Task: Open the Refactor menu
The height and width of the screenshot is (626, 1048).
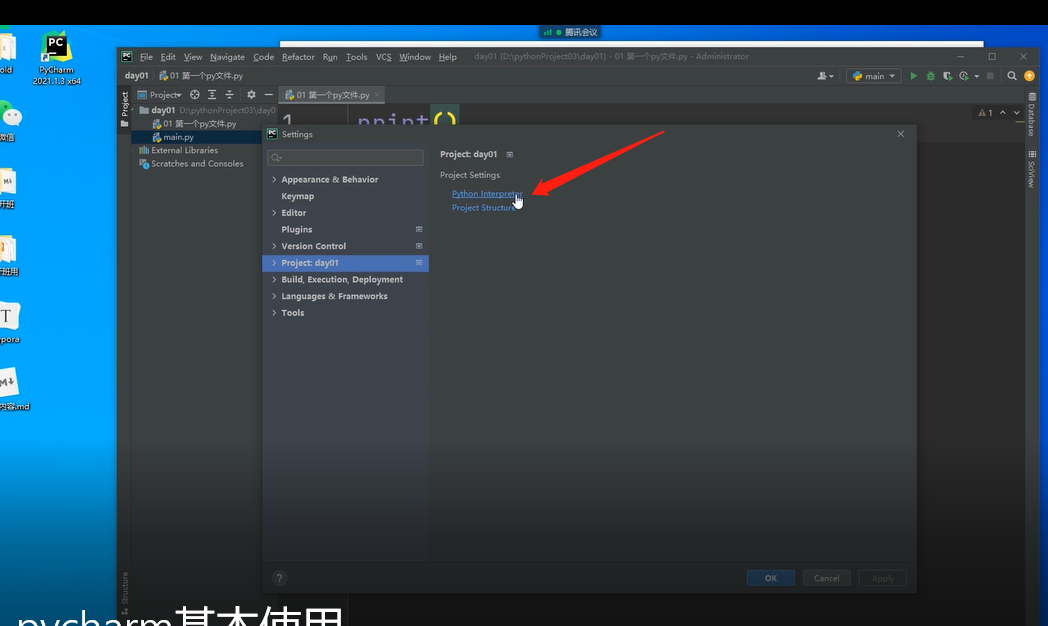Action: click(298, 57)
